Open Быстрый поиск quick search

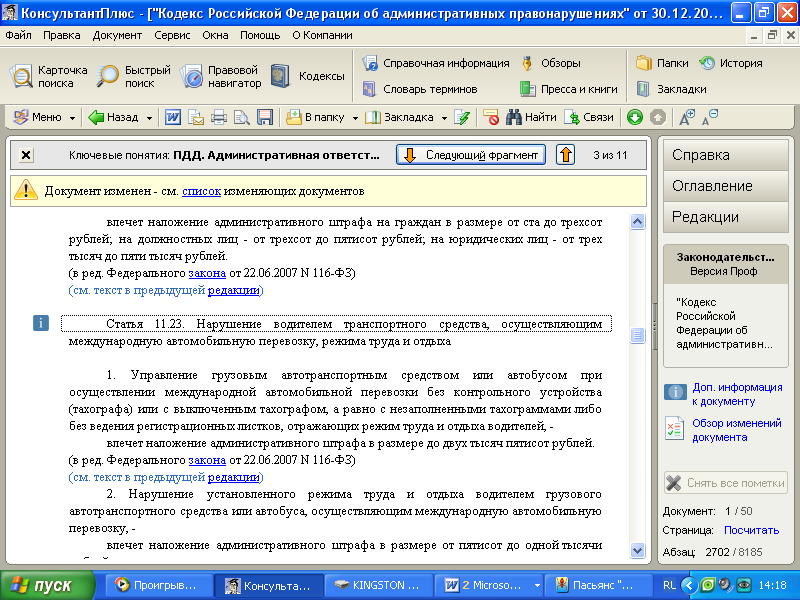(134, 77)
